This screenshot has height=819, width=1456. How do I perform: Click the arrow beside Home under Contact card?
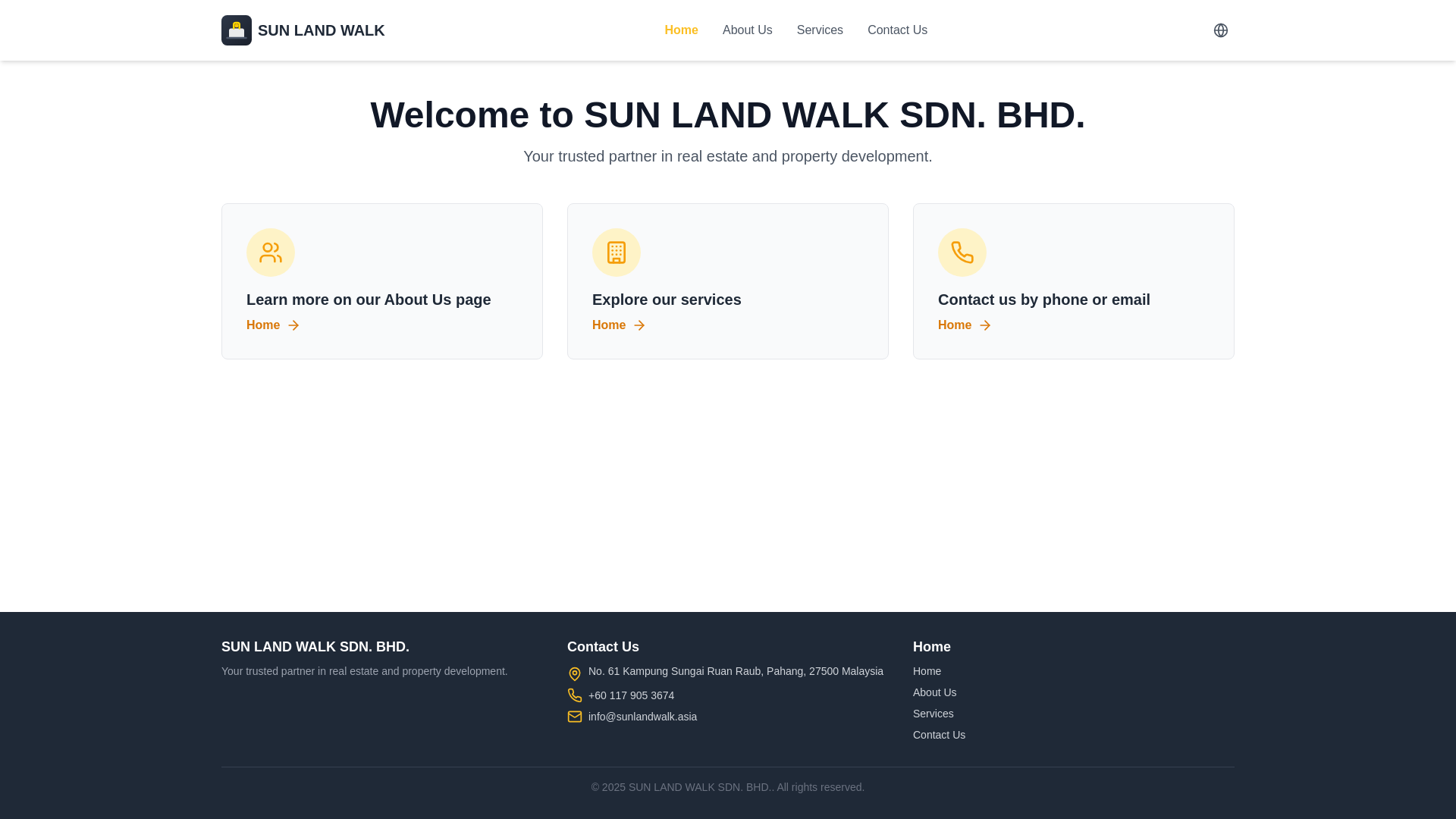(985, 325)
